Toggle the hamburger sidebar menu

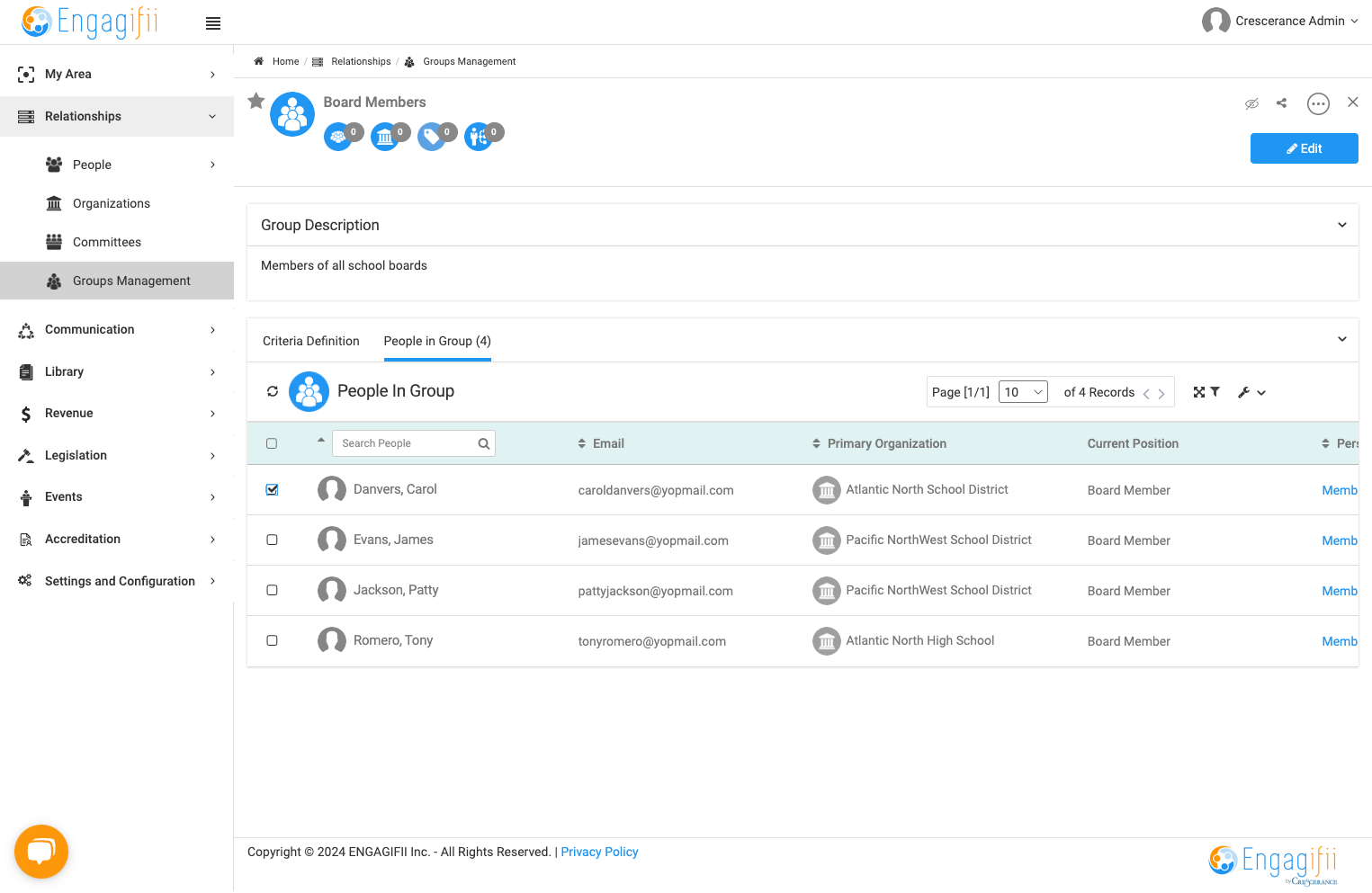tap(213, 23)
